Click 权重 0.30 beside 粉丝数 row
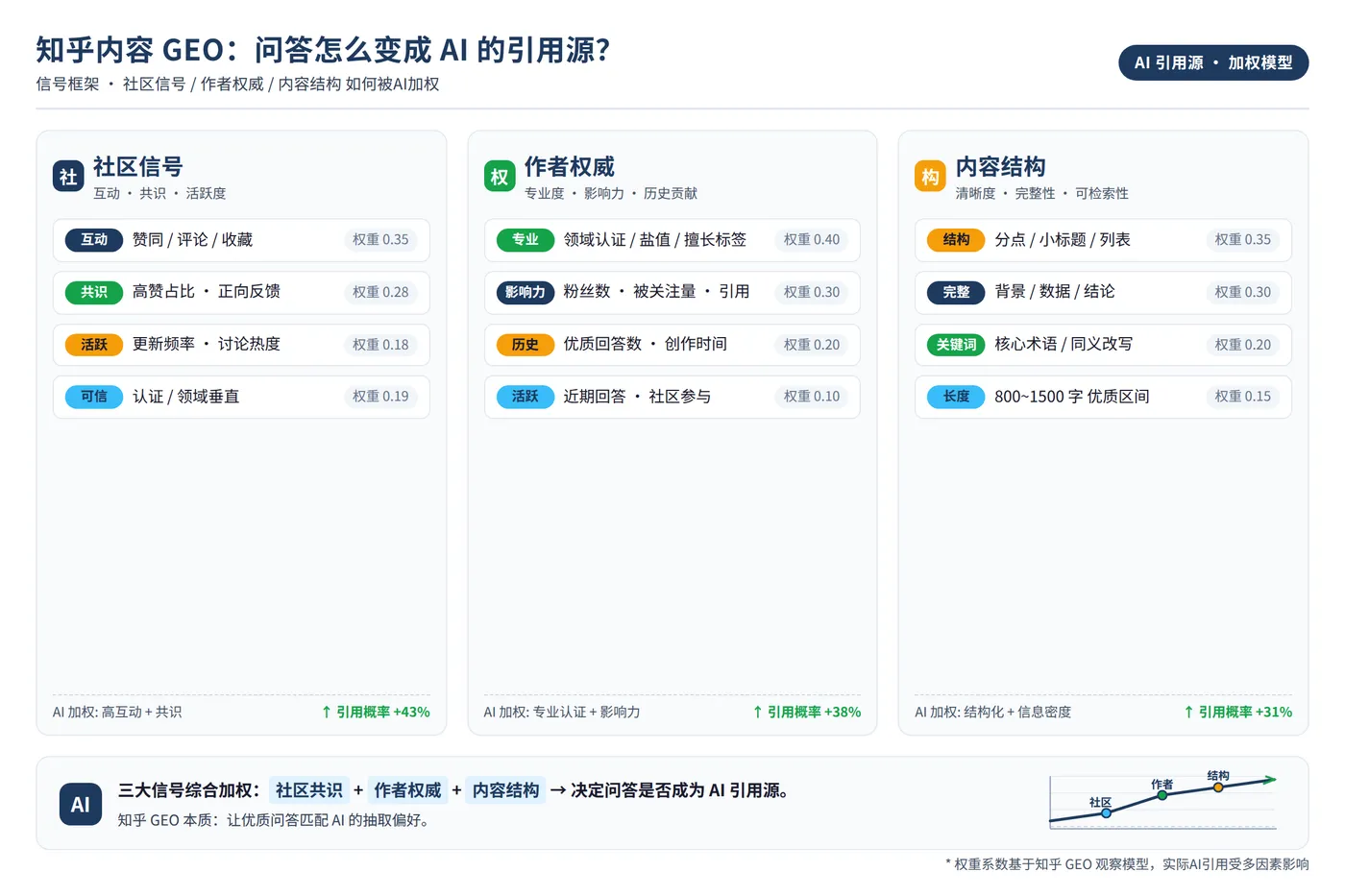The height and width of the screenshot is (896, 1345). click(812, 292)
